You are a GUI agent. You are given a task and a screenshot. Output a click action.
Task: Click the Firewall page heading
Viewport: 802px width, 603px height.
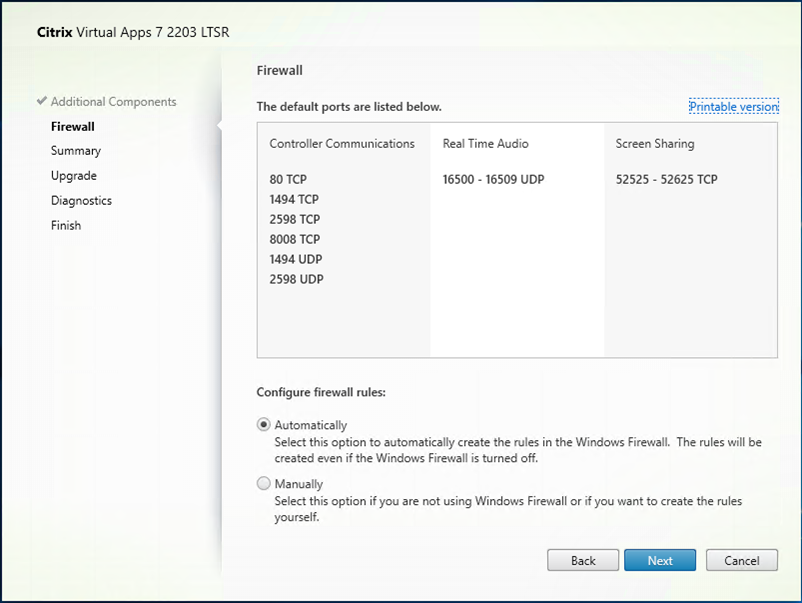[x=280, y=71]
